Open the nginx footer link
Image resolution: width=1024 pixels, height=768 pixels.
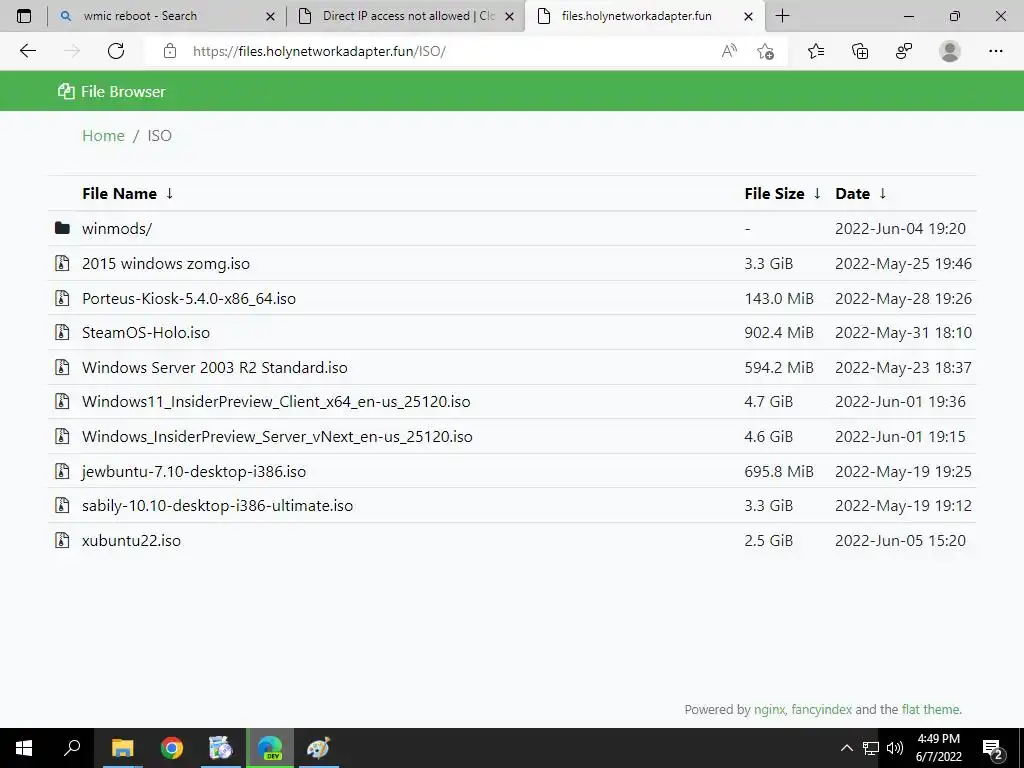(x=769, y=709)
